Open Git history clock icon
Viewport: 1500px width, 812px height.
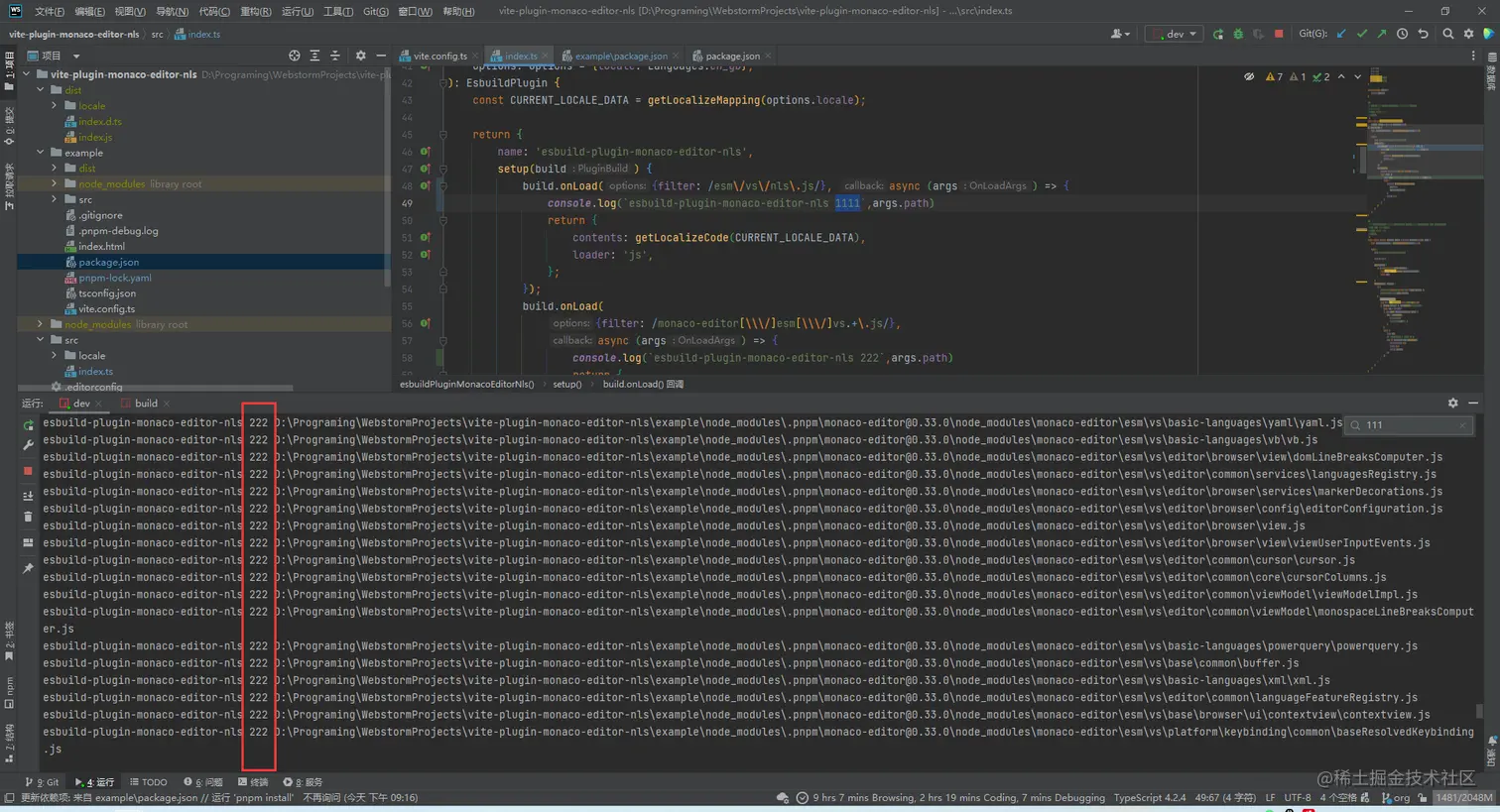(1402, 34)
